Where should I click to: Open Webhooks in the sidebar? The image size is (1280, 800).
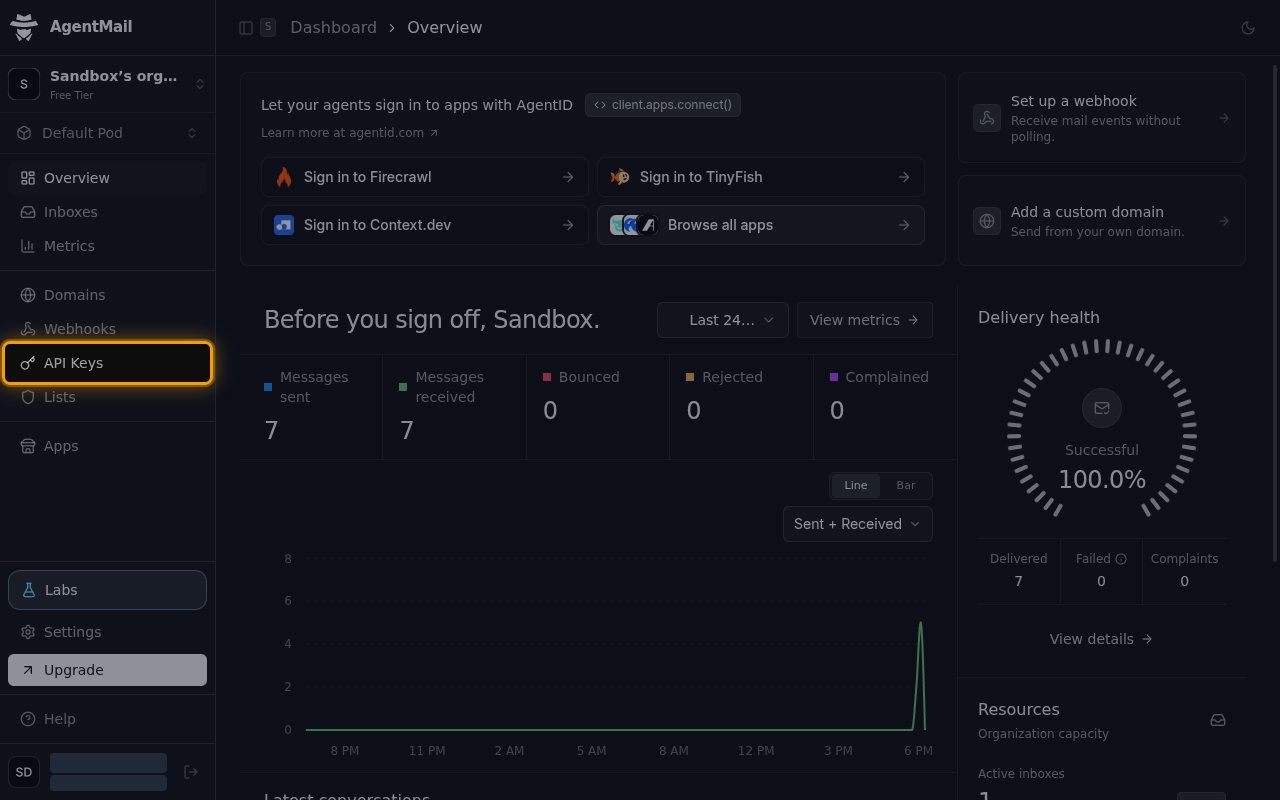point(108,329)
